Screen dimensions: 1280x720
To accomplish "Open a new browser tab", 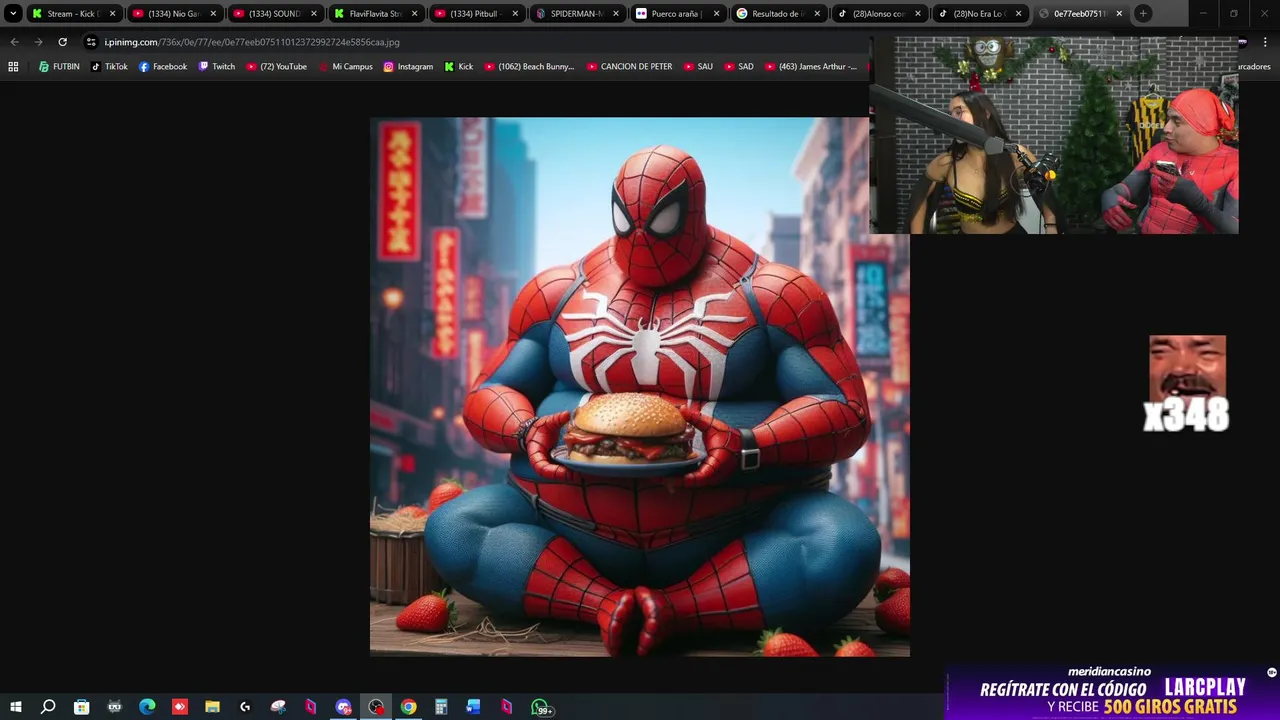I will 1143,14.
